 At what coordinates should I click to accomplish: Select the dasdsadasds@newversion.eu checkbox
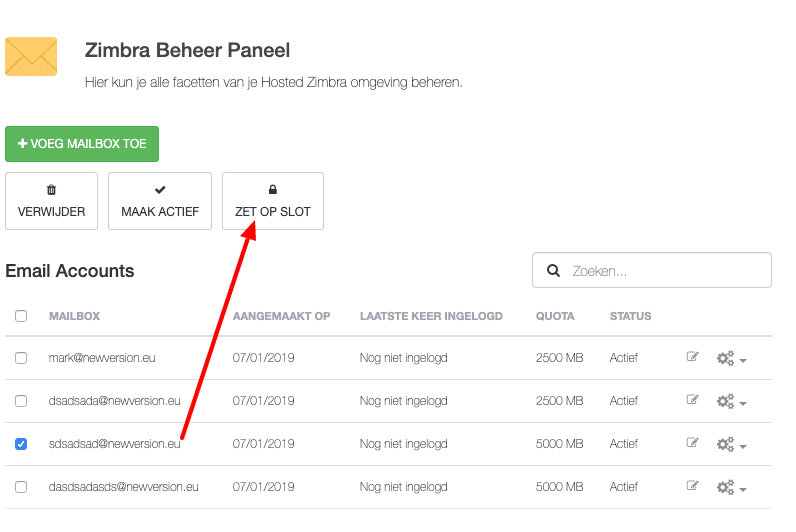pos(21,487)
